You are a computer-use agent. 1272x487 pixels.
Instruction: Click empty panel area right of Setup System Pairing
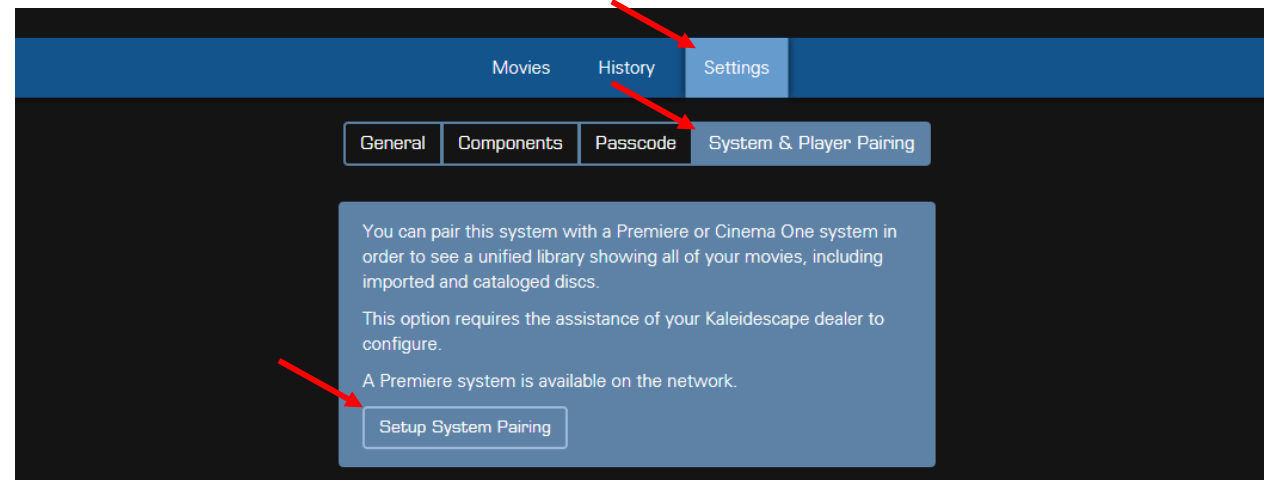(x=750, y=427)
